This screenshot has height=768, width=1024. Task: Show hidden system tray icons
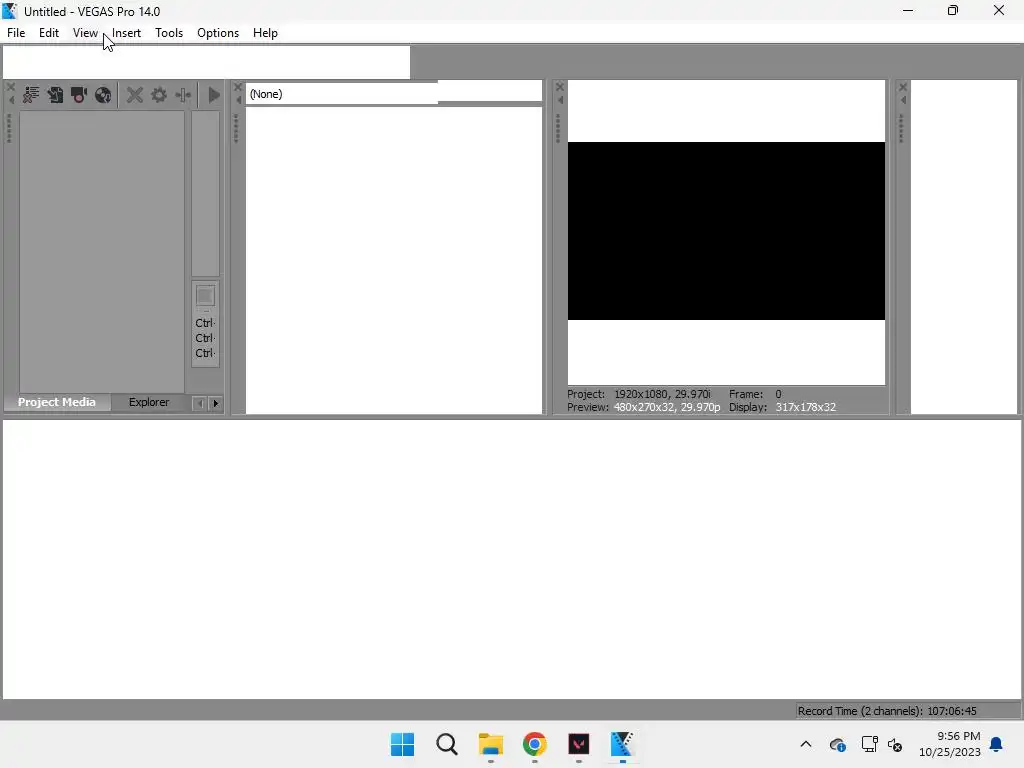pyautogui.click(x=806, y=744)
